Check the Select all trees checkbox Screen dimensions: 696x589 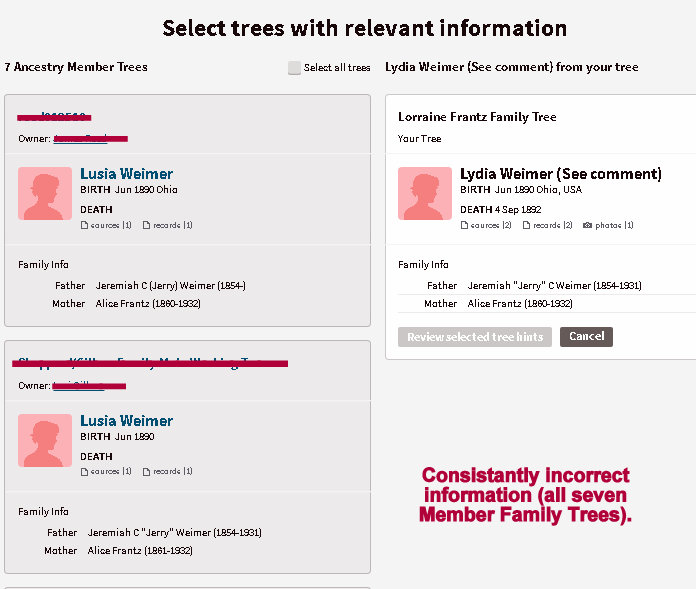tap(294, 68)
